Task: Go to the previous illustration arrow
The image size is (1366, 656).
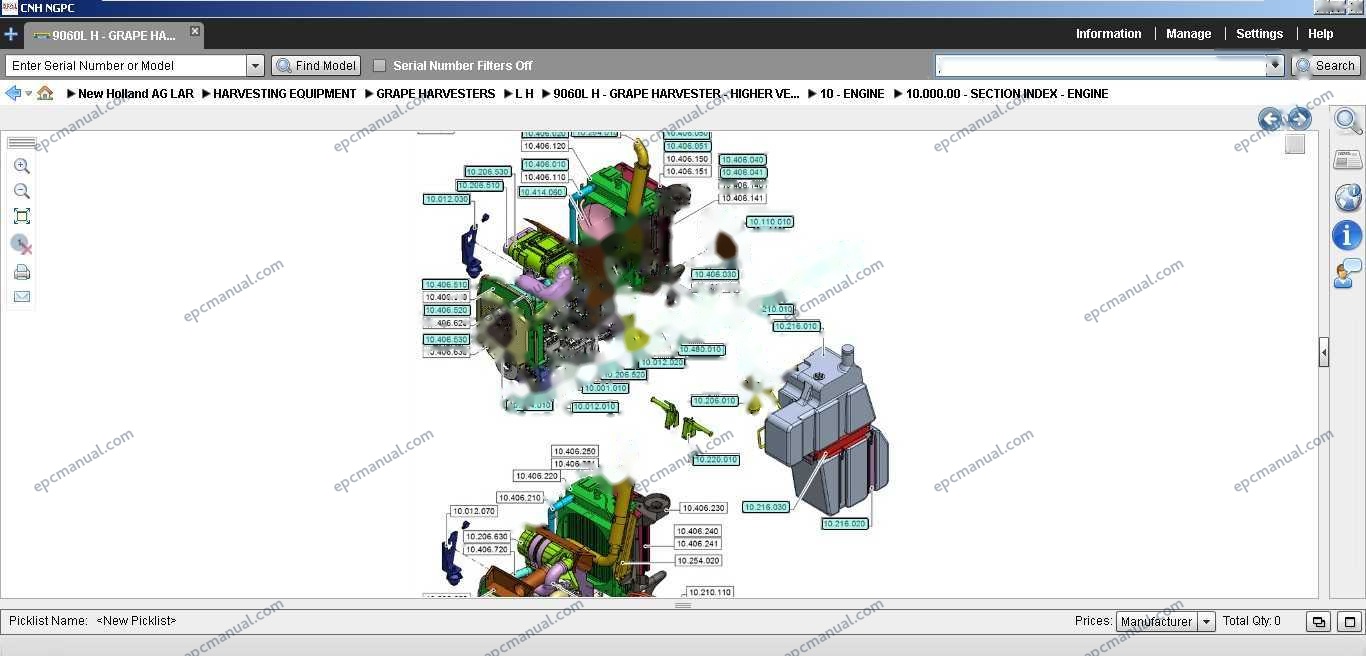Action: 1270,120
